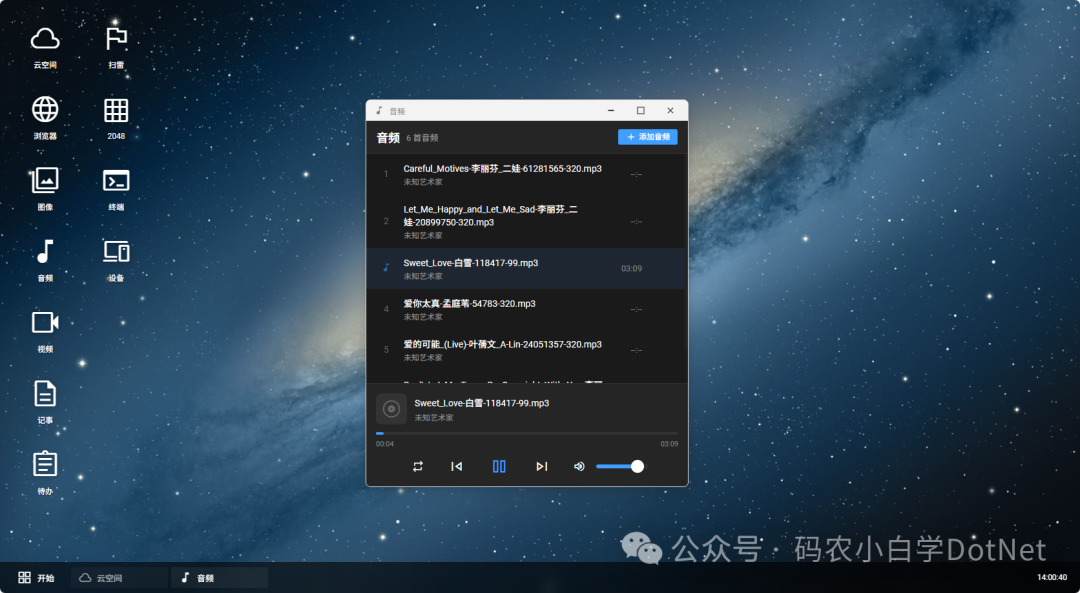
Task: Seek on the playback progress bar
Action: [527, 433]
